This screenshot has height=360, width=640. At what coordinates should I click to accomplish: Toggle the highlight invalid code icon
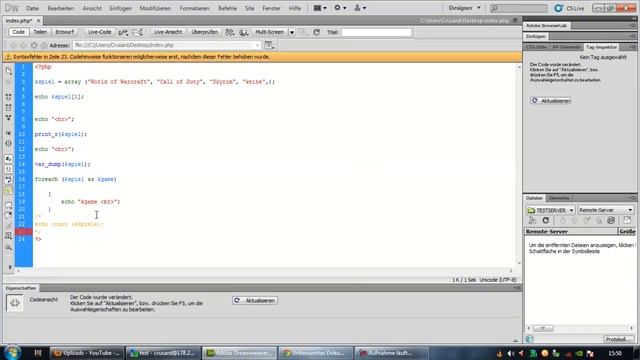pos(9,169)
